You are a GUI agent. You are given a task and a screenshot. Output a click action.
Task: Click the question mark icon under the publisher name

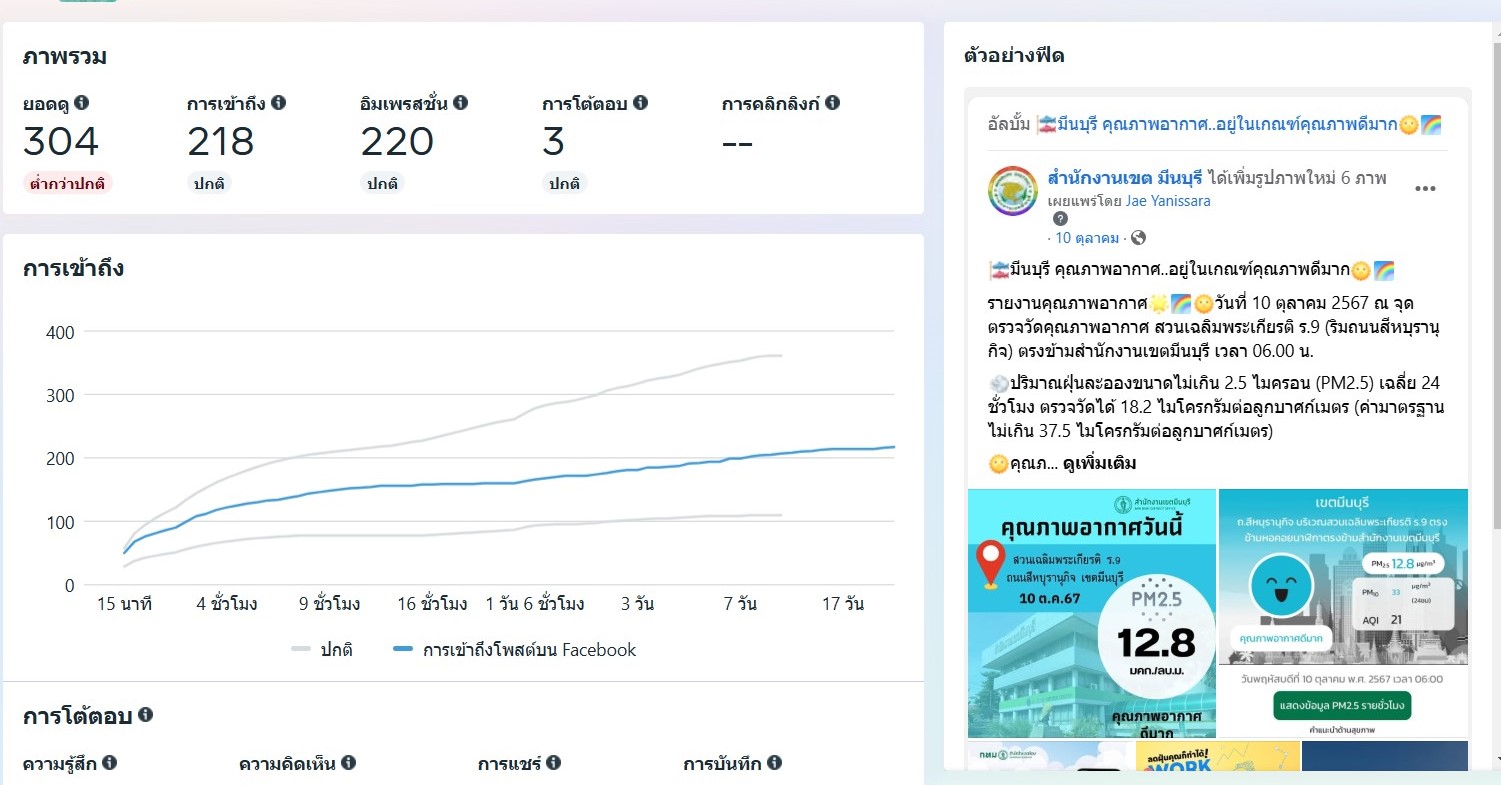(x=1061, y=219)
